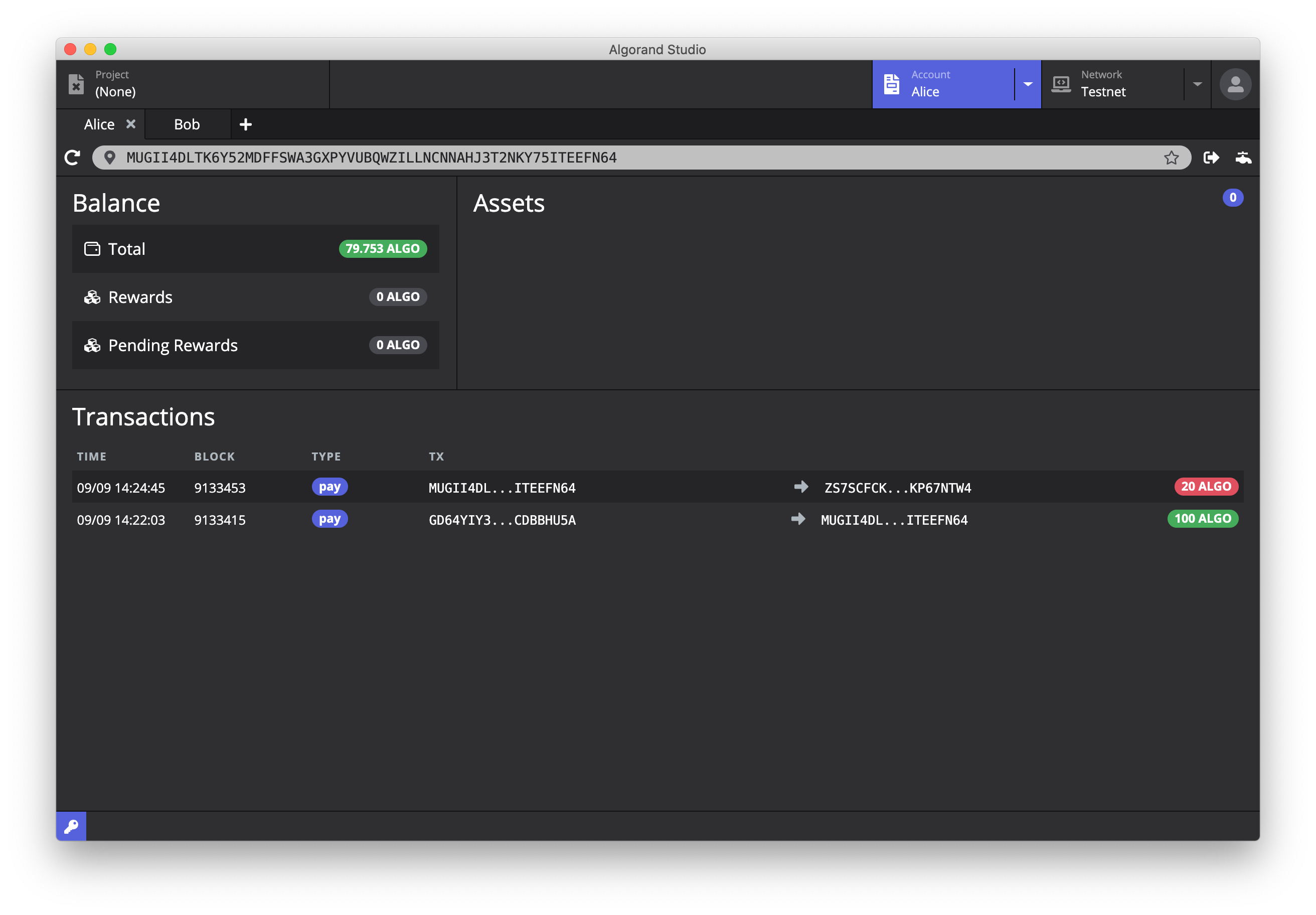Open a new tab with the plus button
This screenshot has height=915, width=1316.
246,124
